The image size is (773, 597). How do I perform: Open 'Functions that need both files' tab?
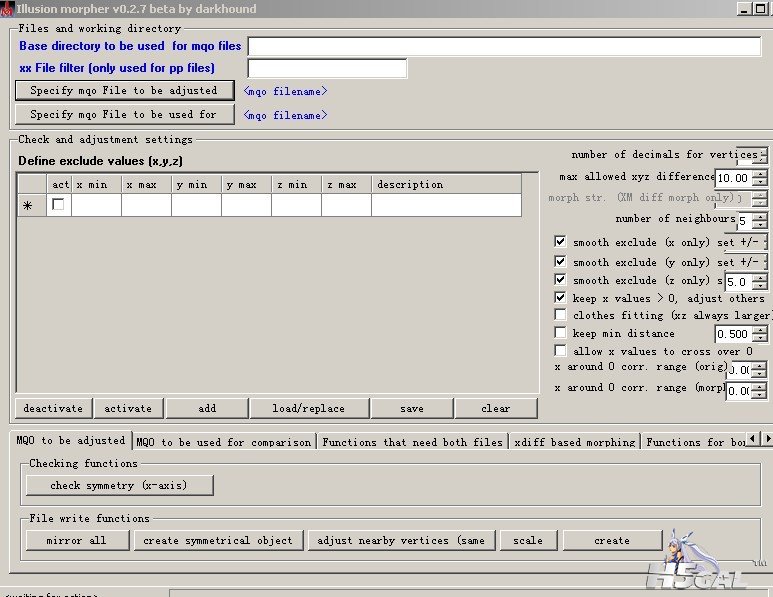point(412,441)
